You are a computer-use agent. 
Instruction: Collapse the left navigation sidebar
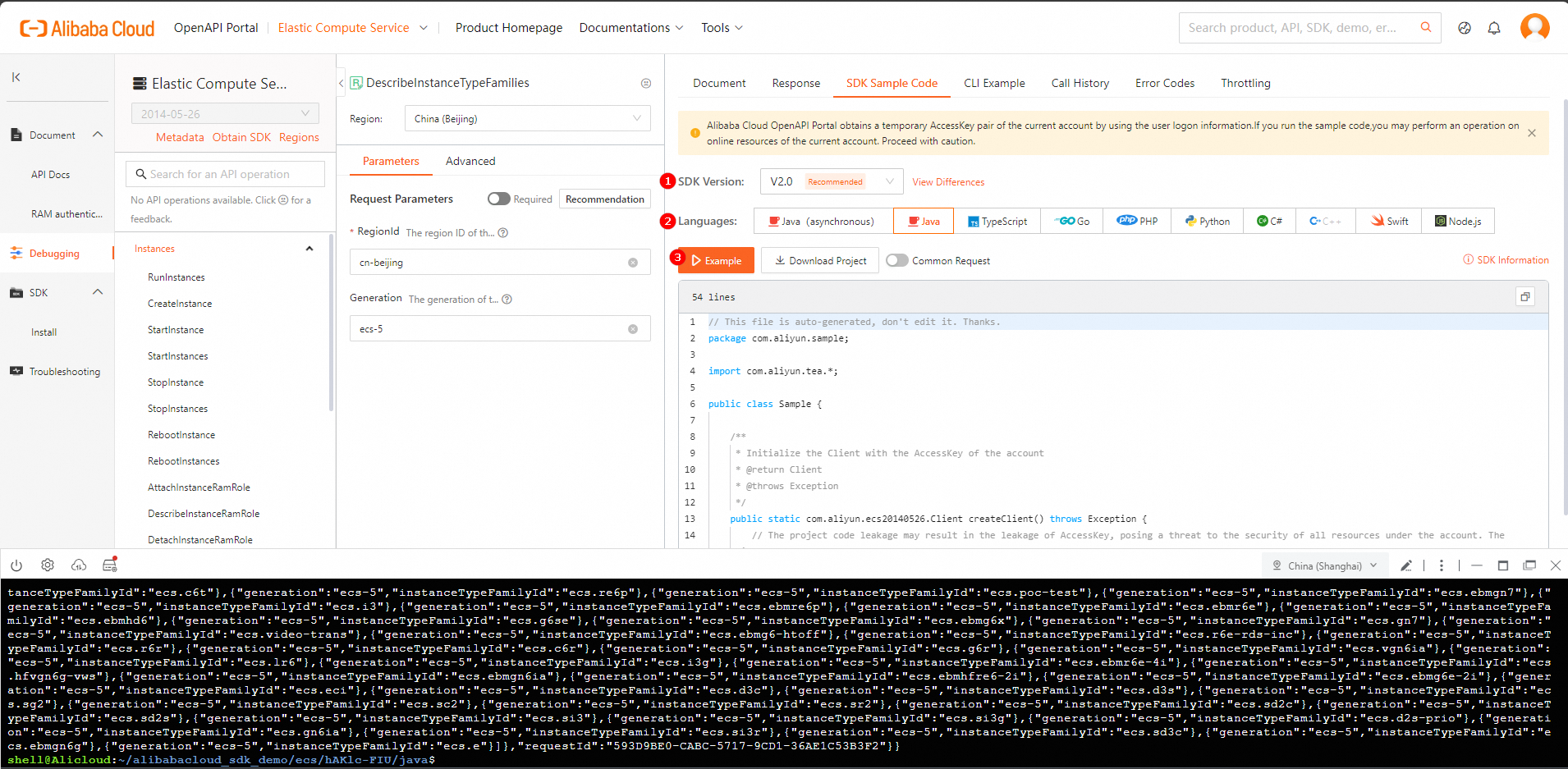coord(16,77)
